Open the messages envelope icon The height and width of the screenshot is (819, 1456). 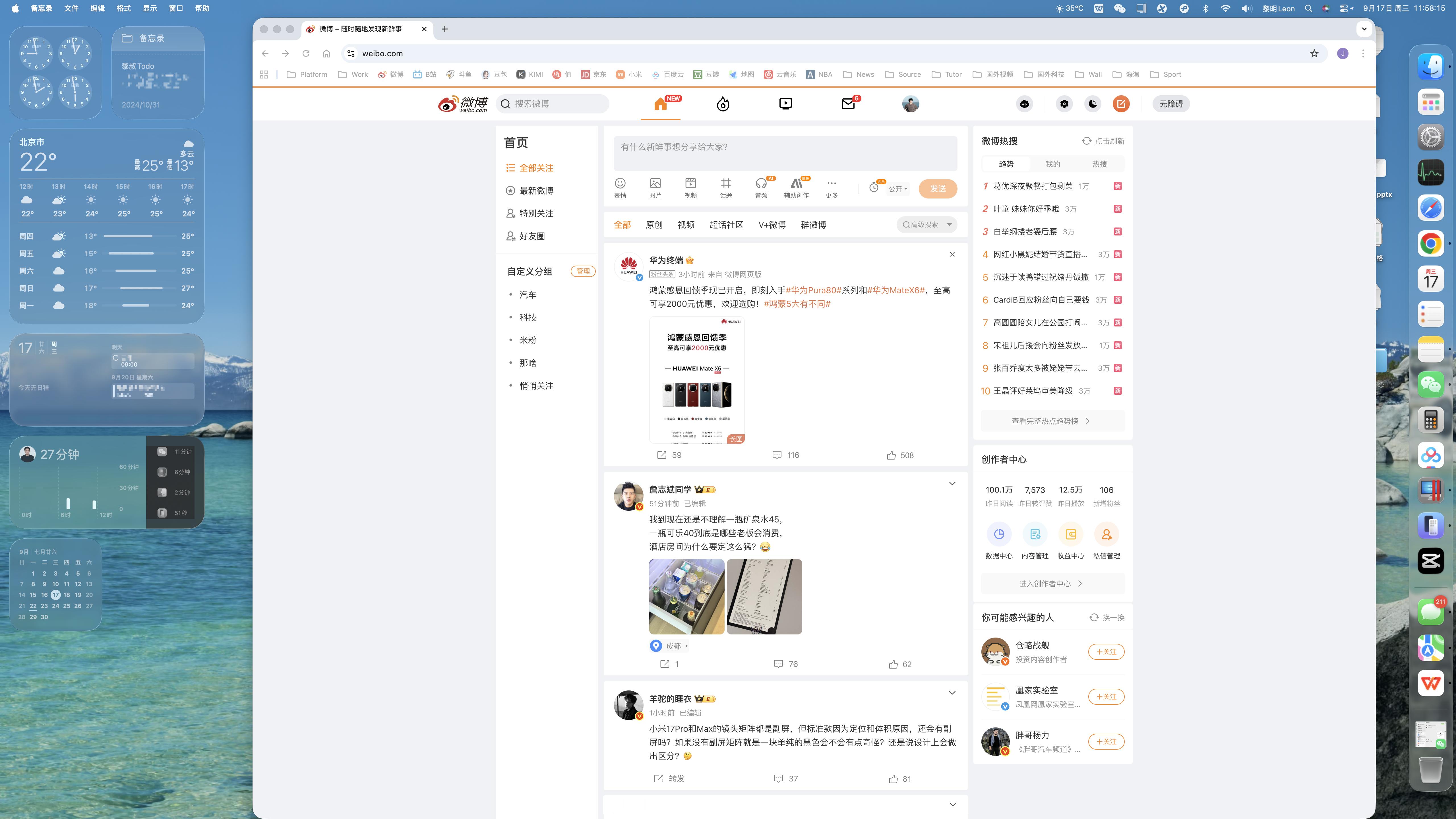(848, 104)
